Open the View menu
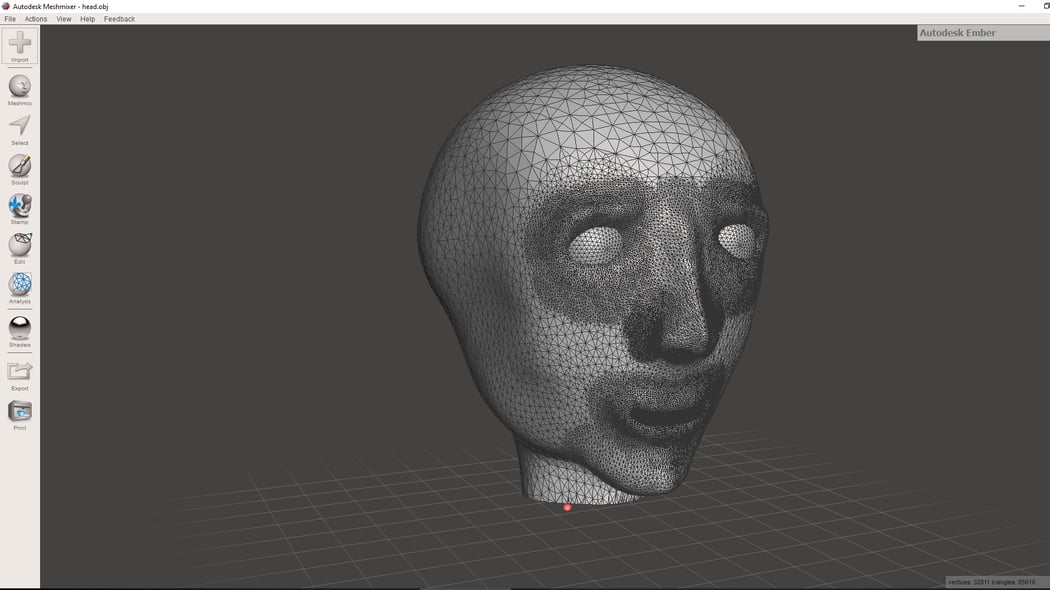Viewport: 1050px width, 590px height. tap(63, 18)
